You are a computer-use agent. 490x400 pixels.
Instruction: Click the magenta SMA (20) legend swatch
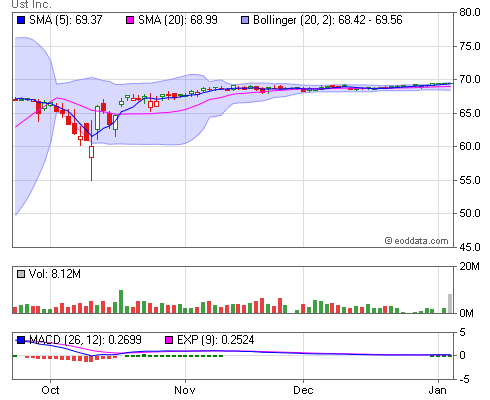pos(130,20)
